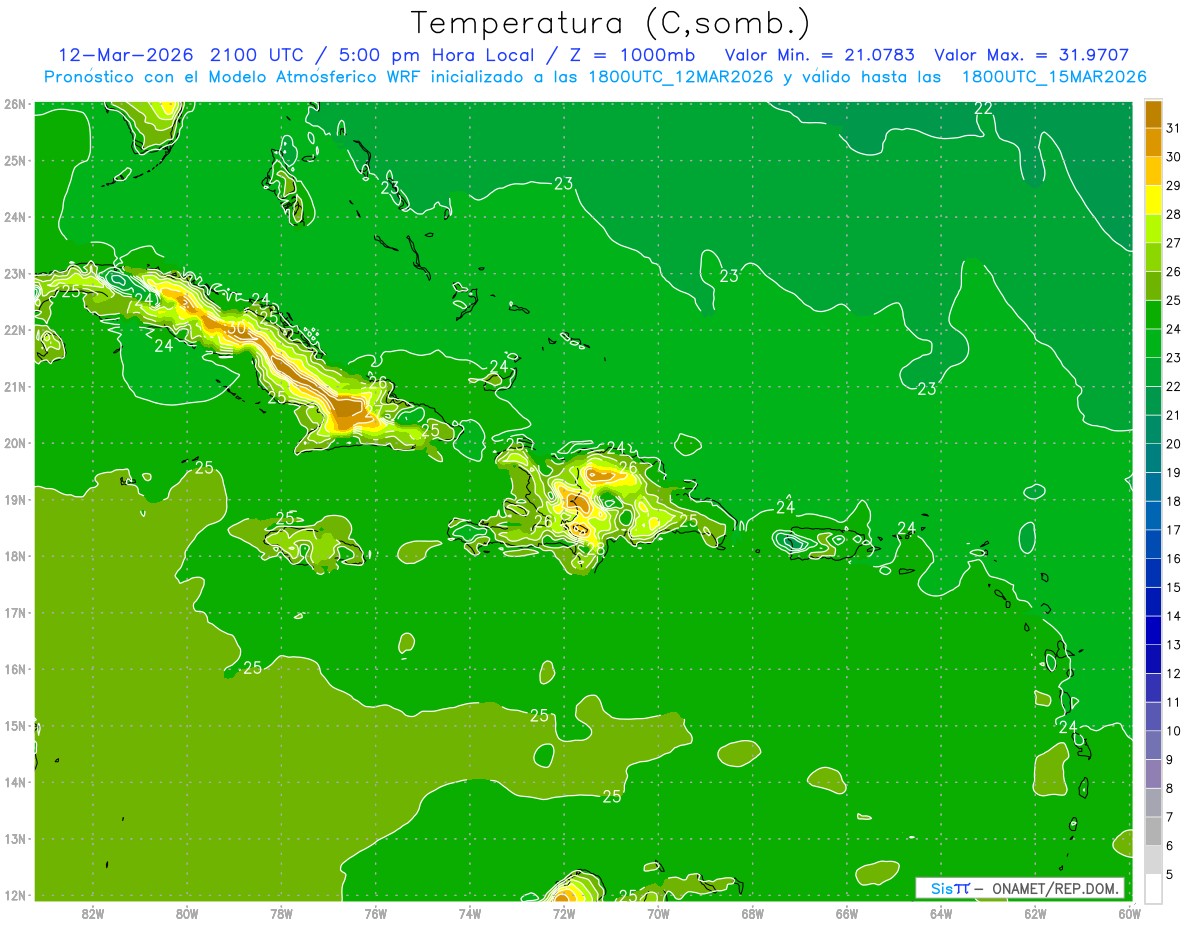This screenshot has height=927, width=1200.
Task: Click the 70W longitude axis label
Action: tap(658, 914)
